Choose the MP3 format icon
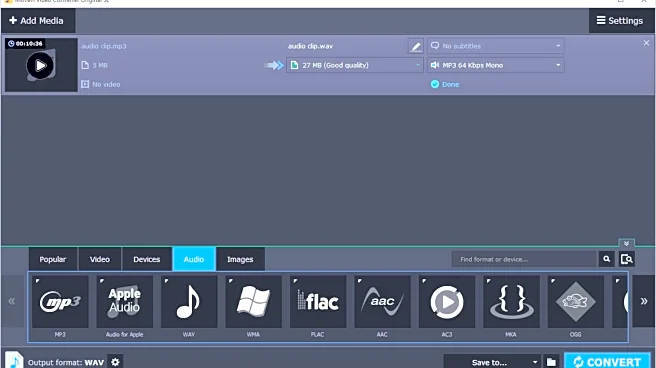The image size is (656, 368). (x=60, y=302)
